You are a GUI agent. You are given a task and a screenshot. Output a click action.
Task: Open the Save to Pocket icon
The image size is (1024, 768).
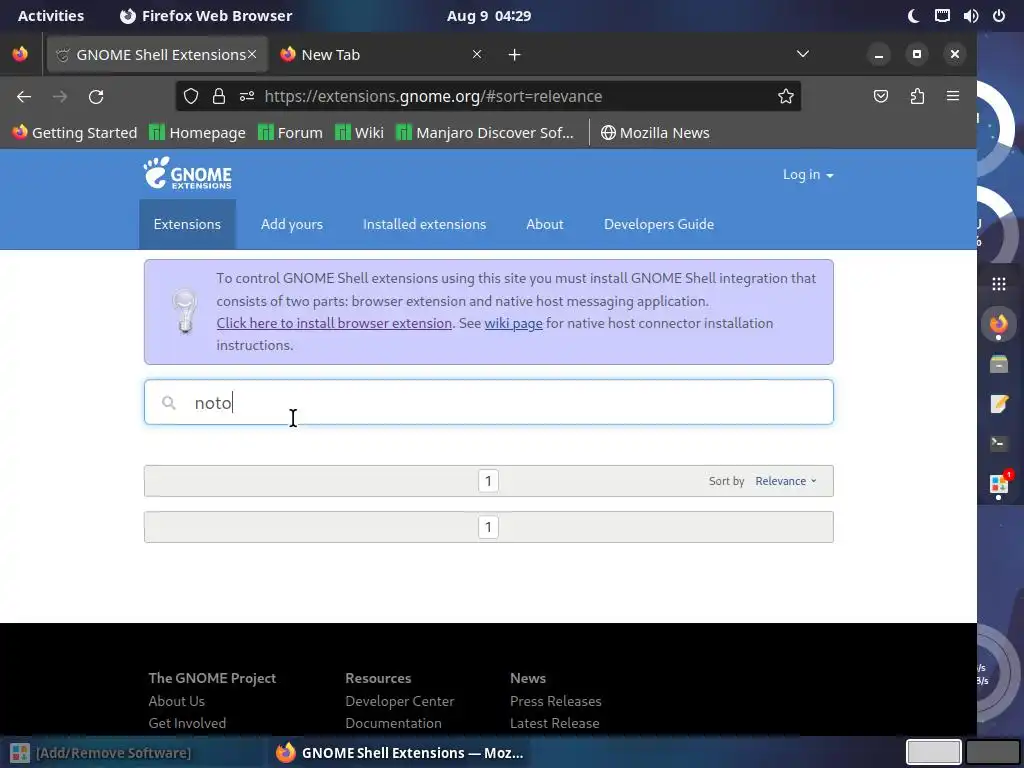pos(881,97)
